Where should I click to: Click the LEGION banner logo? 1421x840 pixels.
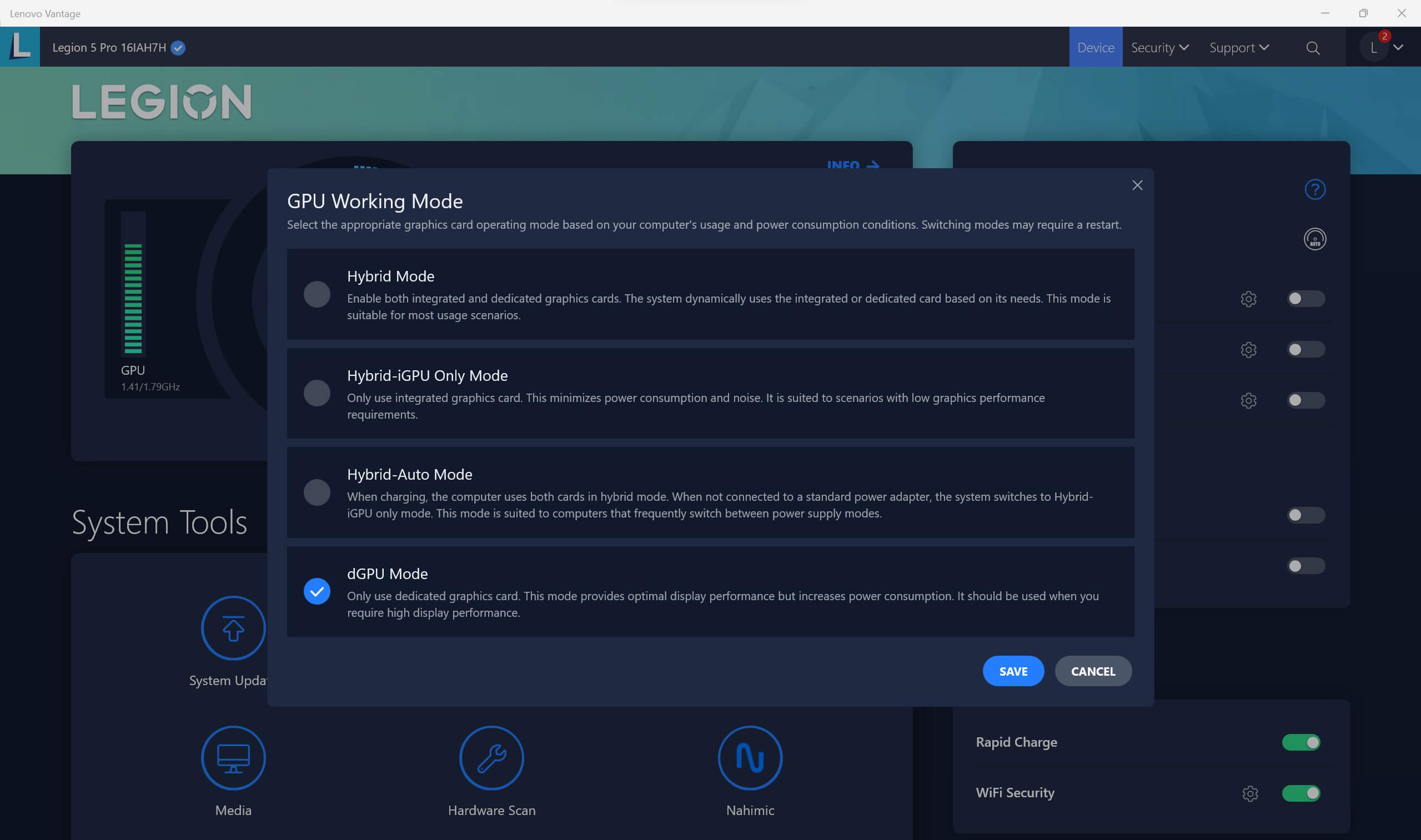point(162,102)
